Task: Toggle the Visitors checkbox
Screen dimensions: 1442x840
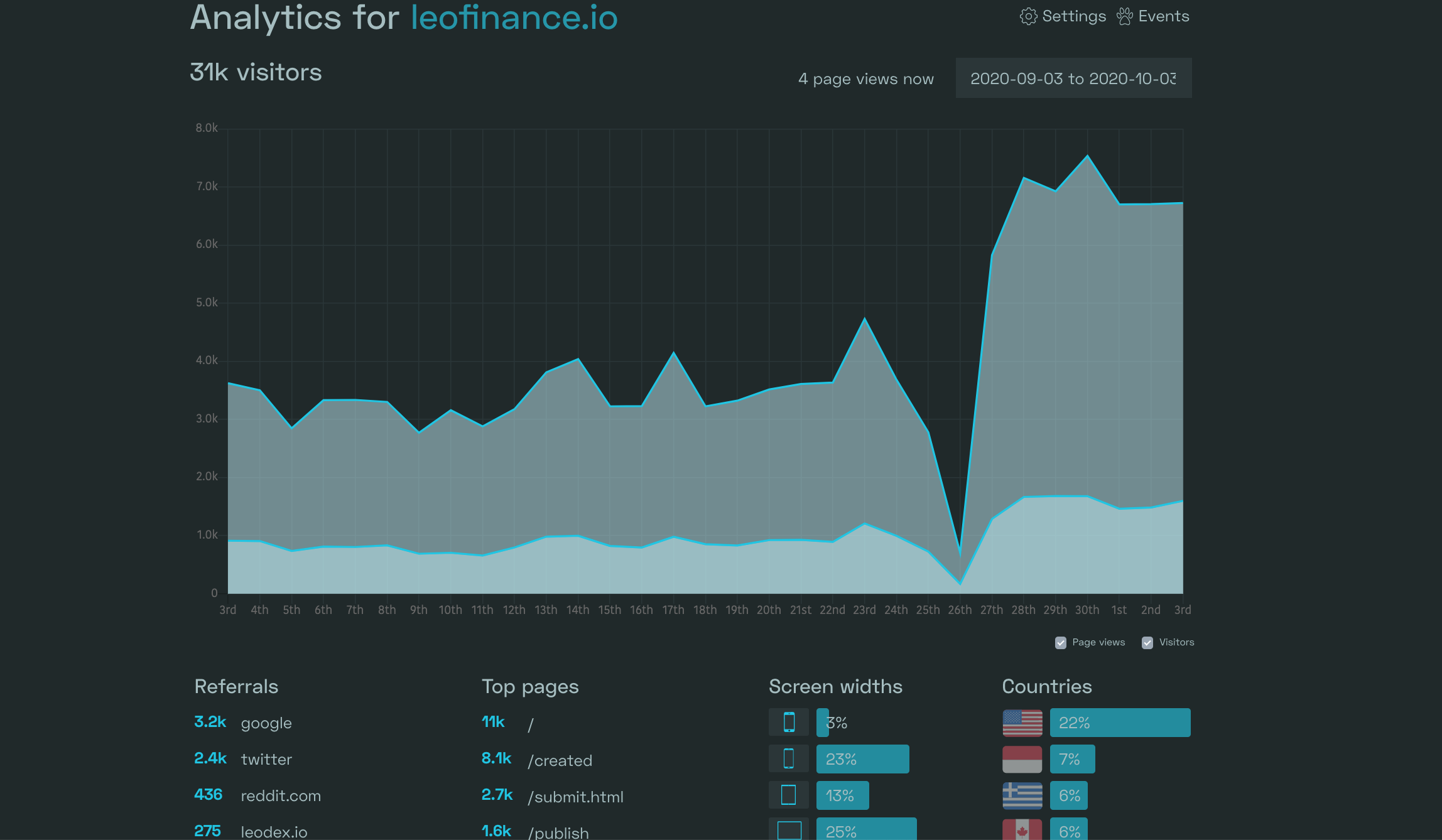Action: point(1147,642)
